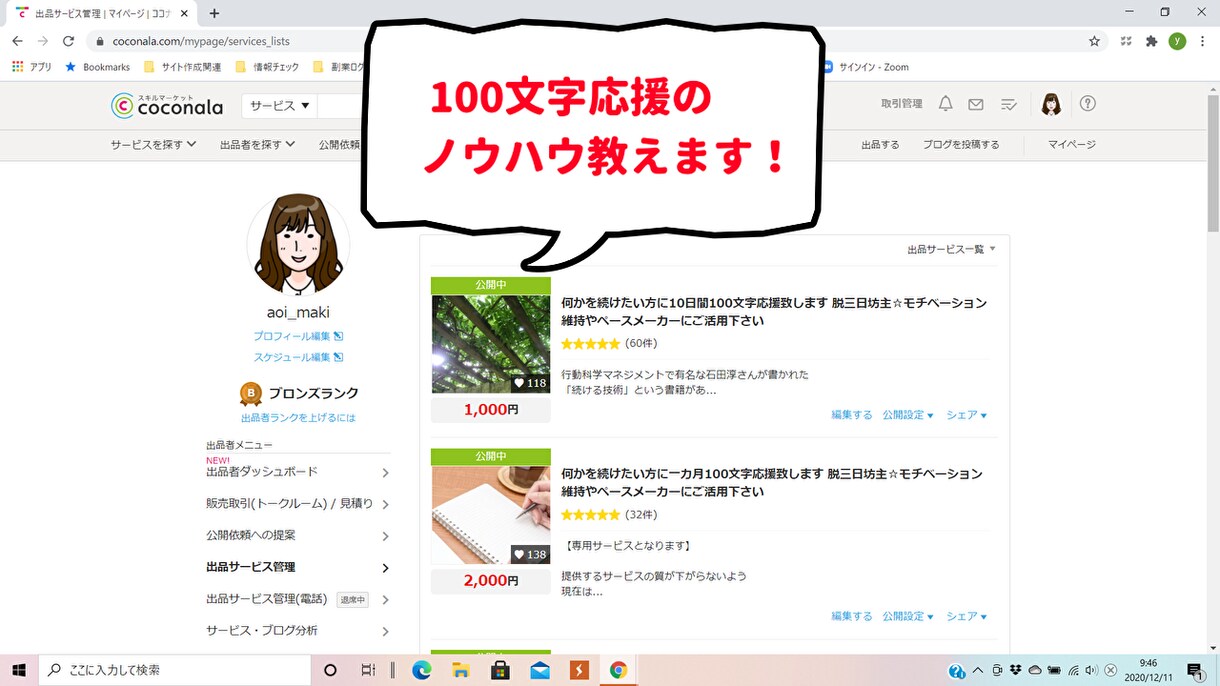Launch Microsoft Edge from taskbar

[421, 670]
